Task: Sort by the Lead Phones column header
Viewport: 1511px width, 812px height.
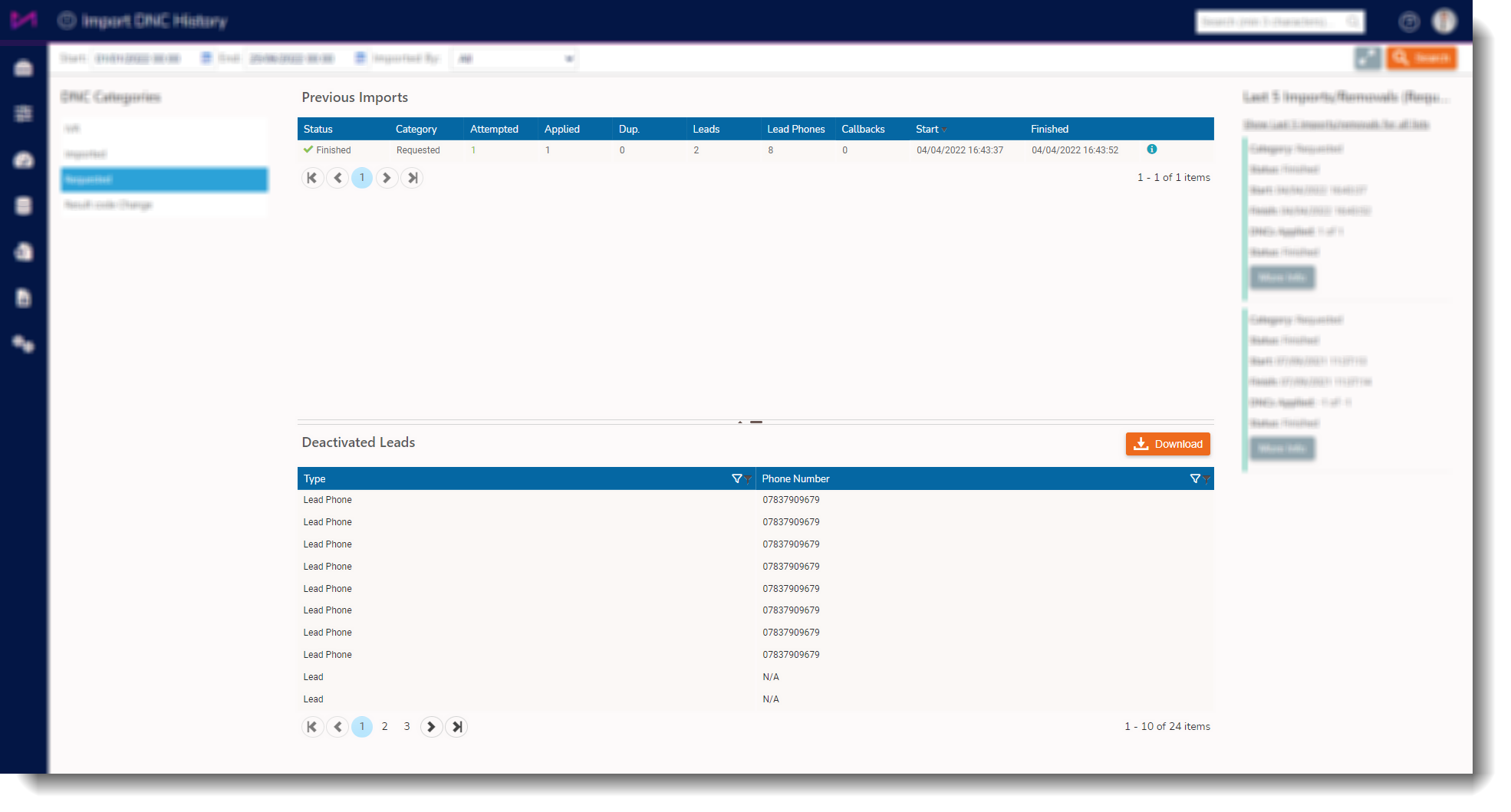Action: (796, 129)
